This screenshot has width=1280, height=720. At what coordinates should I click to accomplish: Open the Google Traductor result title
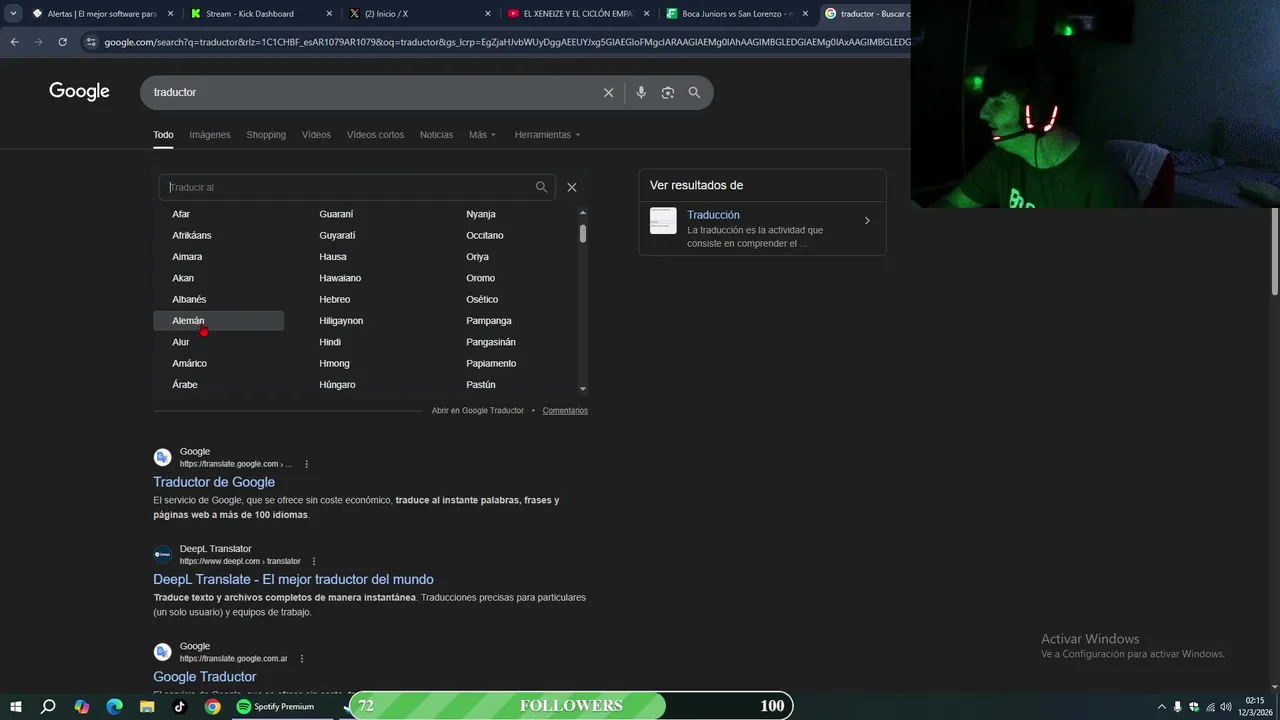pyautogui.click(x=205, y=677)
